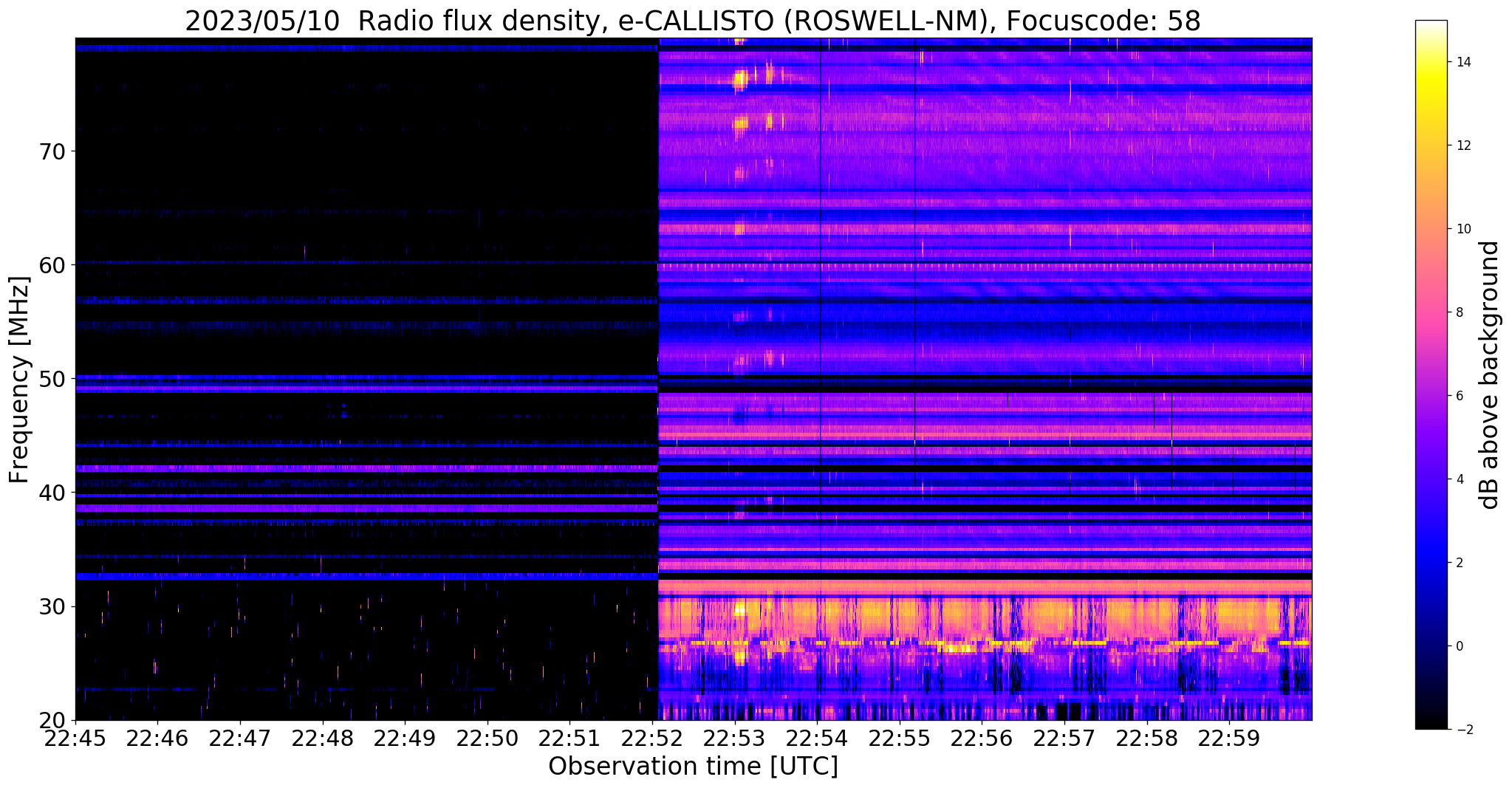Click the 22:47 time tick label
This screenshot has height=788, width=1512.
pos(239,739)
